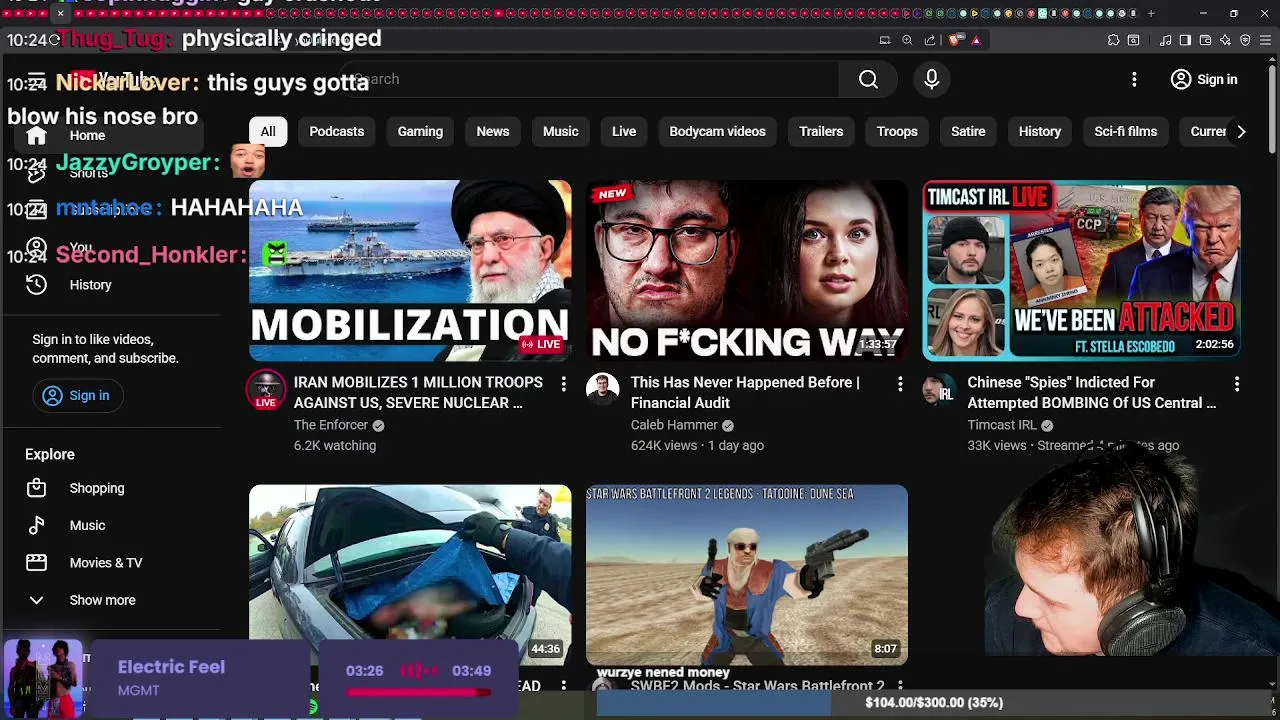Open the History icon in the sidebar

point(36,285)
